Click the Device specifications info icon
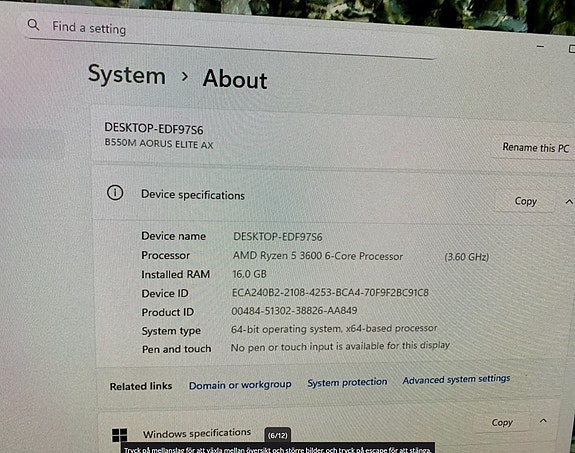Screen dimensions: 575x453 pyautogui.click(x=115, y=193)
